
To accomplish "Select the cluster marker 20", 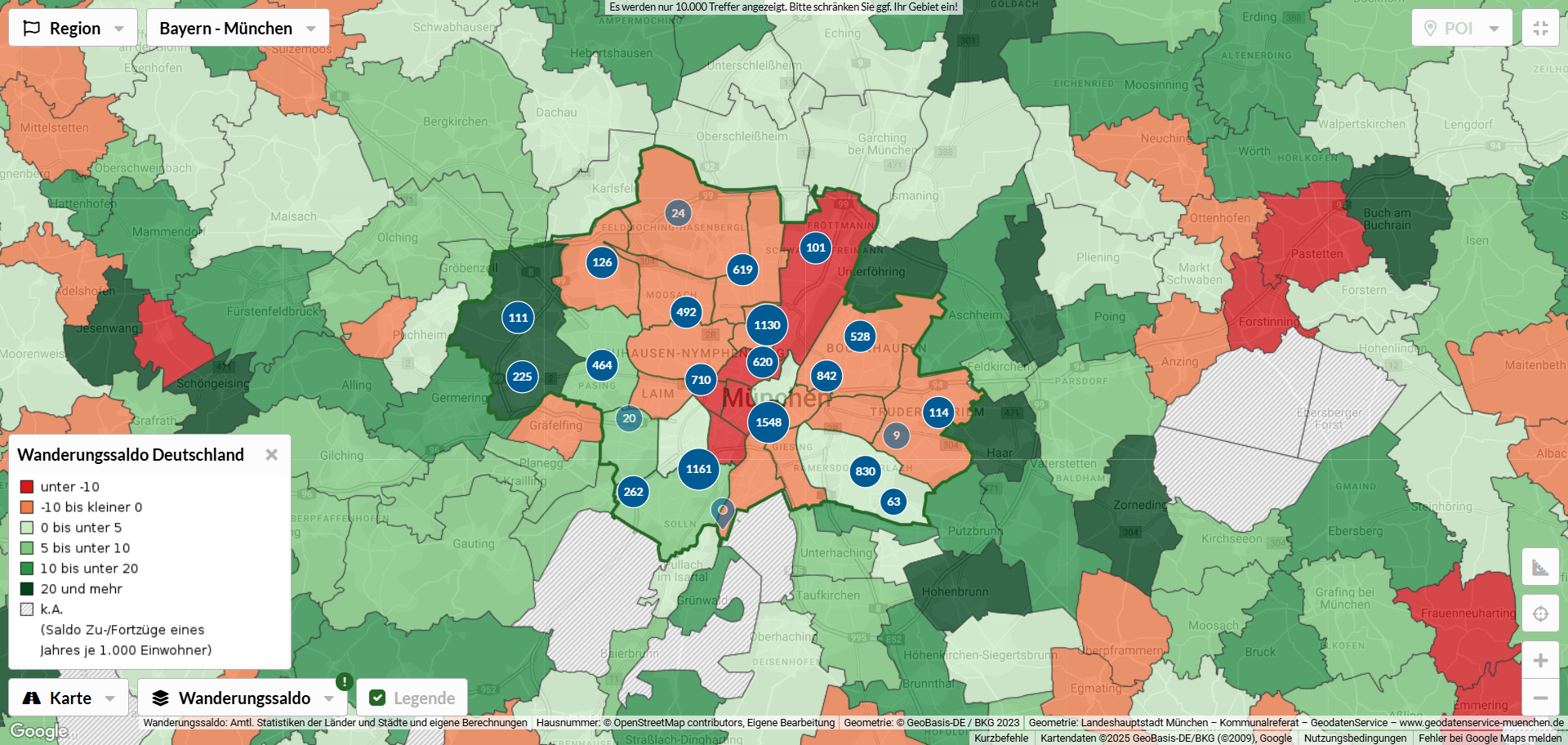I will click(x=629, y=419).
